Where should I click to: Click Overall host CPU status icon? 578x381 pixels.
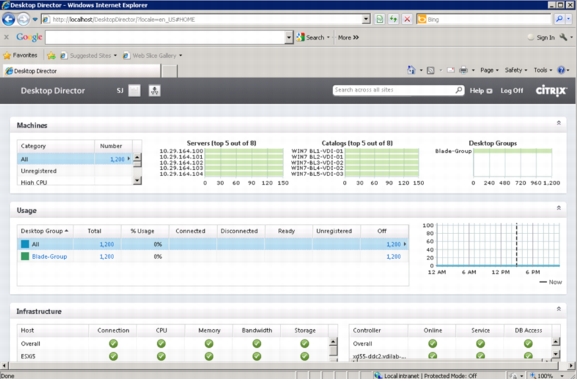(x=161, y=343)
